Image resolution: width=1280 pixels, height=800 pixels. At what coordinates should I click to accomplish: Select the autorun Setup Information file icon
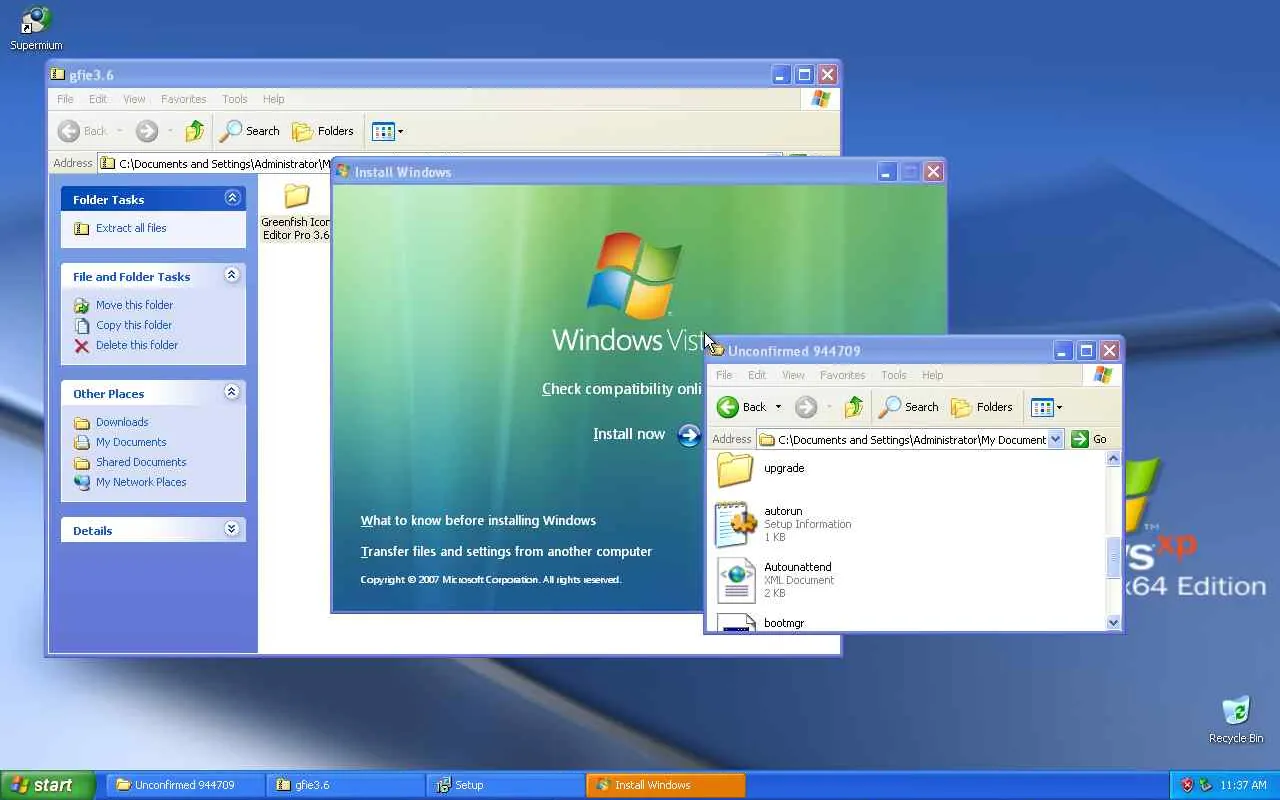[735, 524]
